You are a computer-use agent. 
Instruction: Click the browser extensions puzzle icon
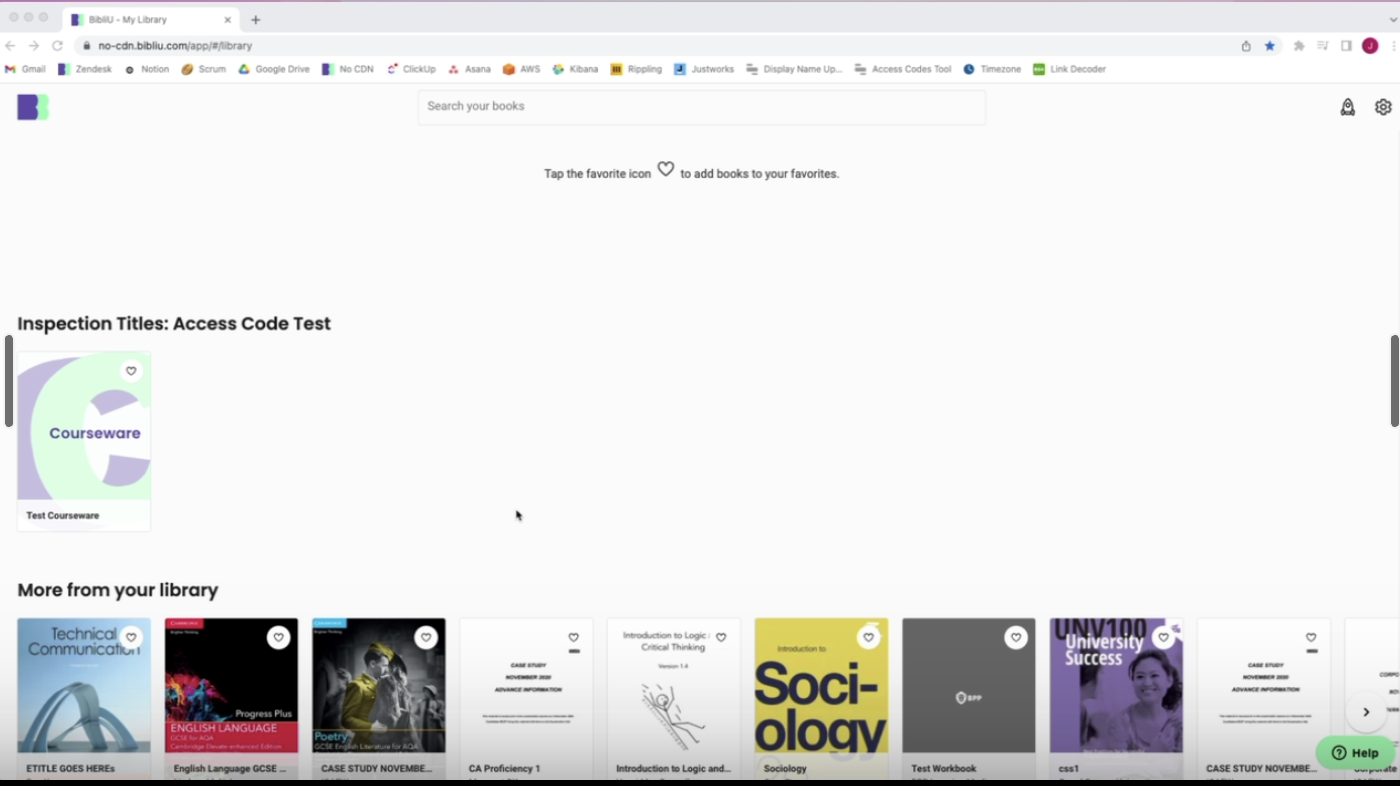click(x=1298, y=45)
